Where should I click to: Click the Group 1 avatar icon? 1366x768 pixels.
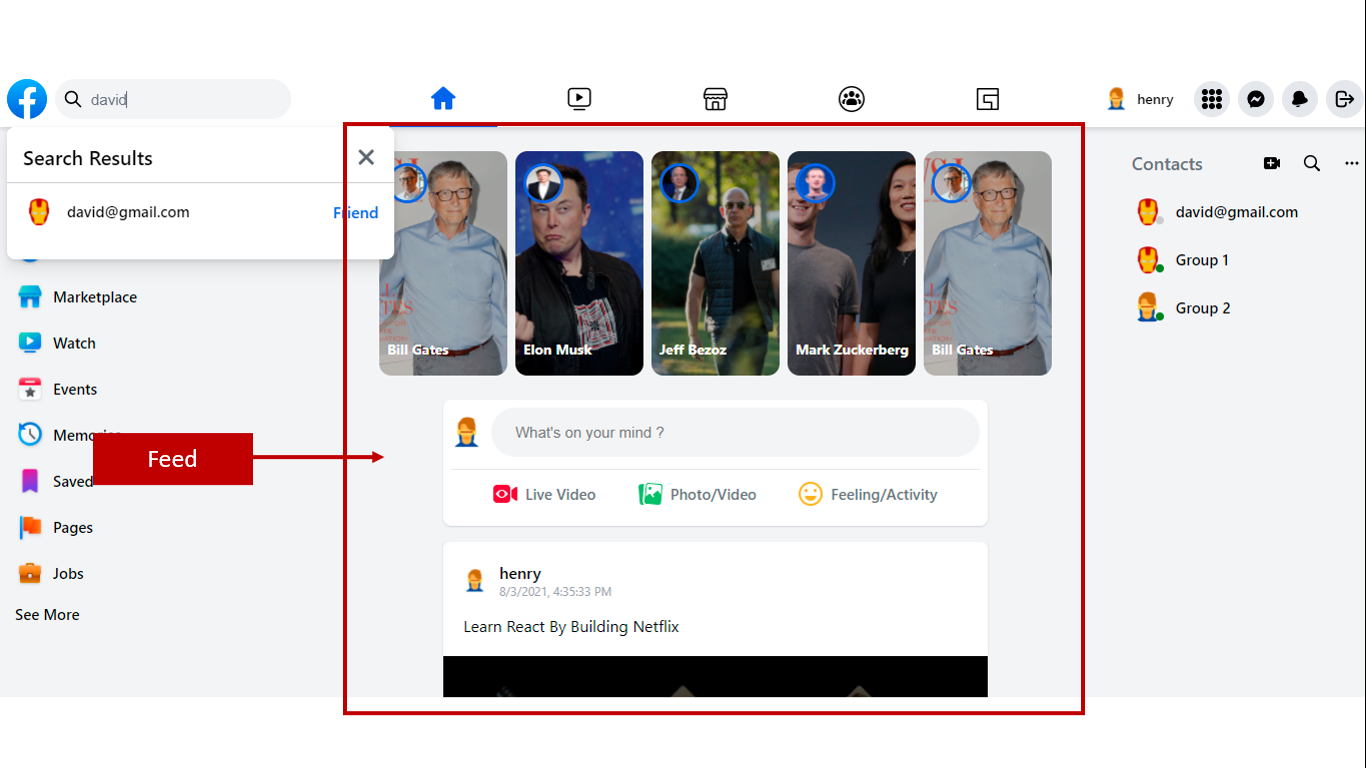tap(1148, 260)
